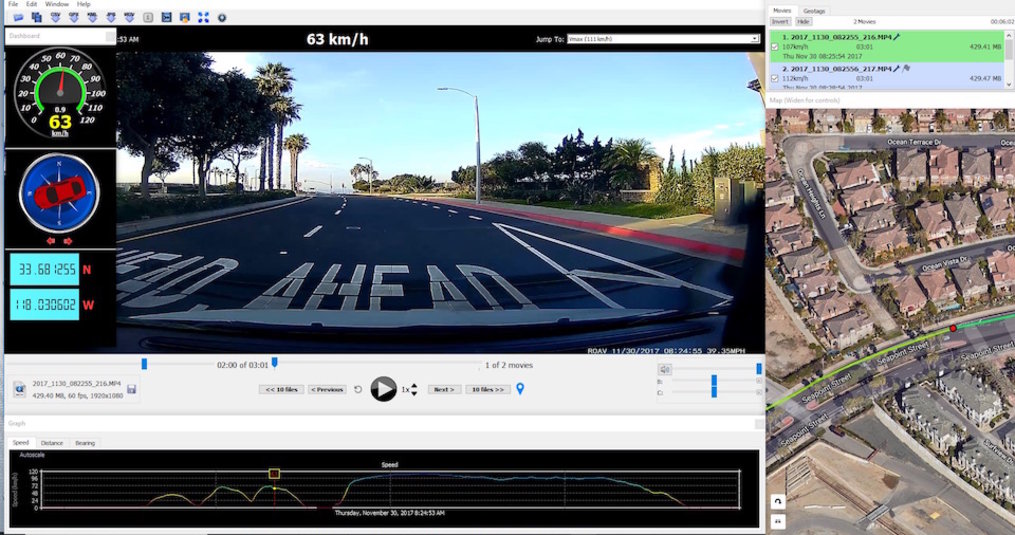Switch graph to Distance tab
Screen dimensions: 1015x535
click(x=52, y=443)
